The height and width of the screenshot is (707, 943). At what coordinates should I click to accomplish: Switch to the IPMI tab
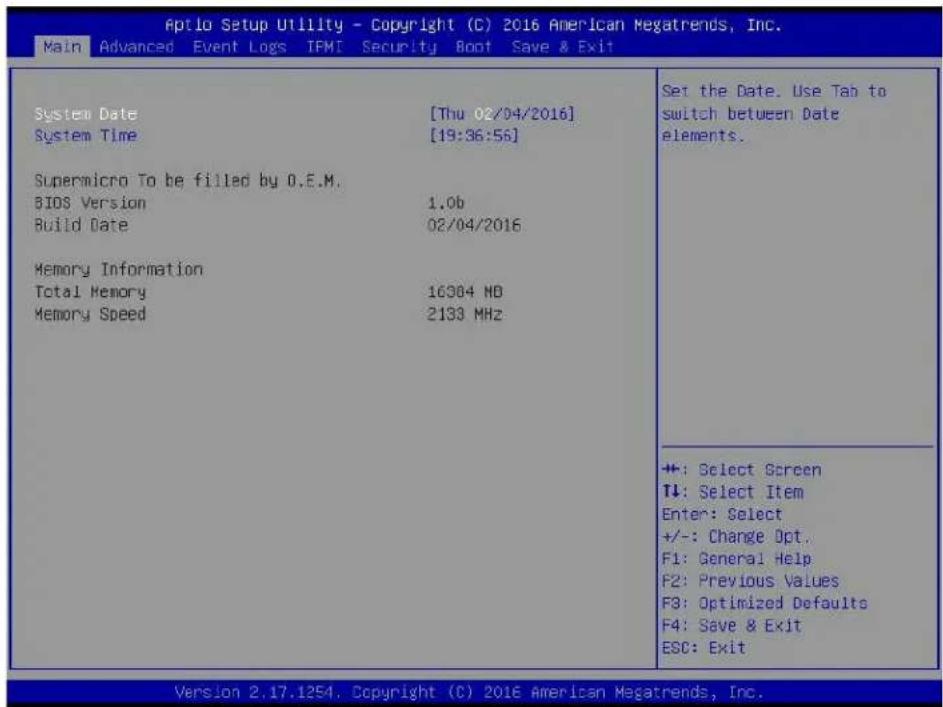click(324, 47)
